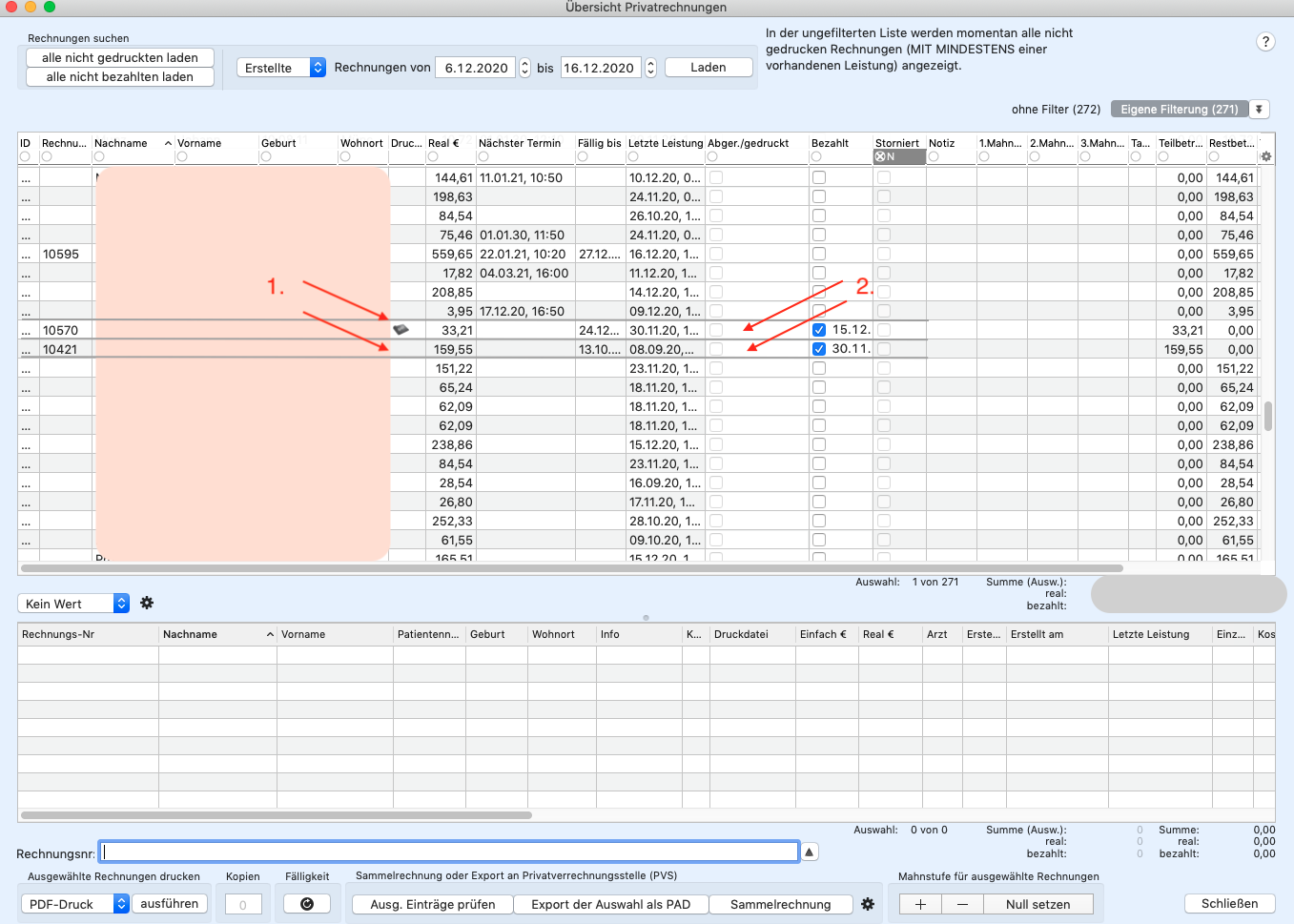Image resolution: width=1294 pixels, height=924 pixels.
Task: Open the Erstellte dropdown
Action: click(281, 68)
